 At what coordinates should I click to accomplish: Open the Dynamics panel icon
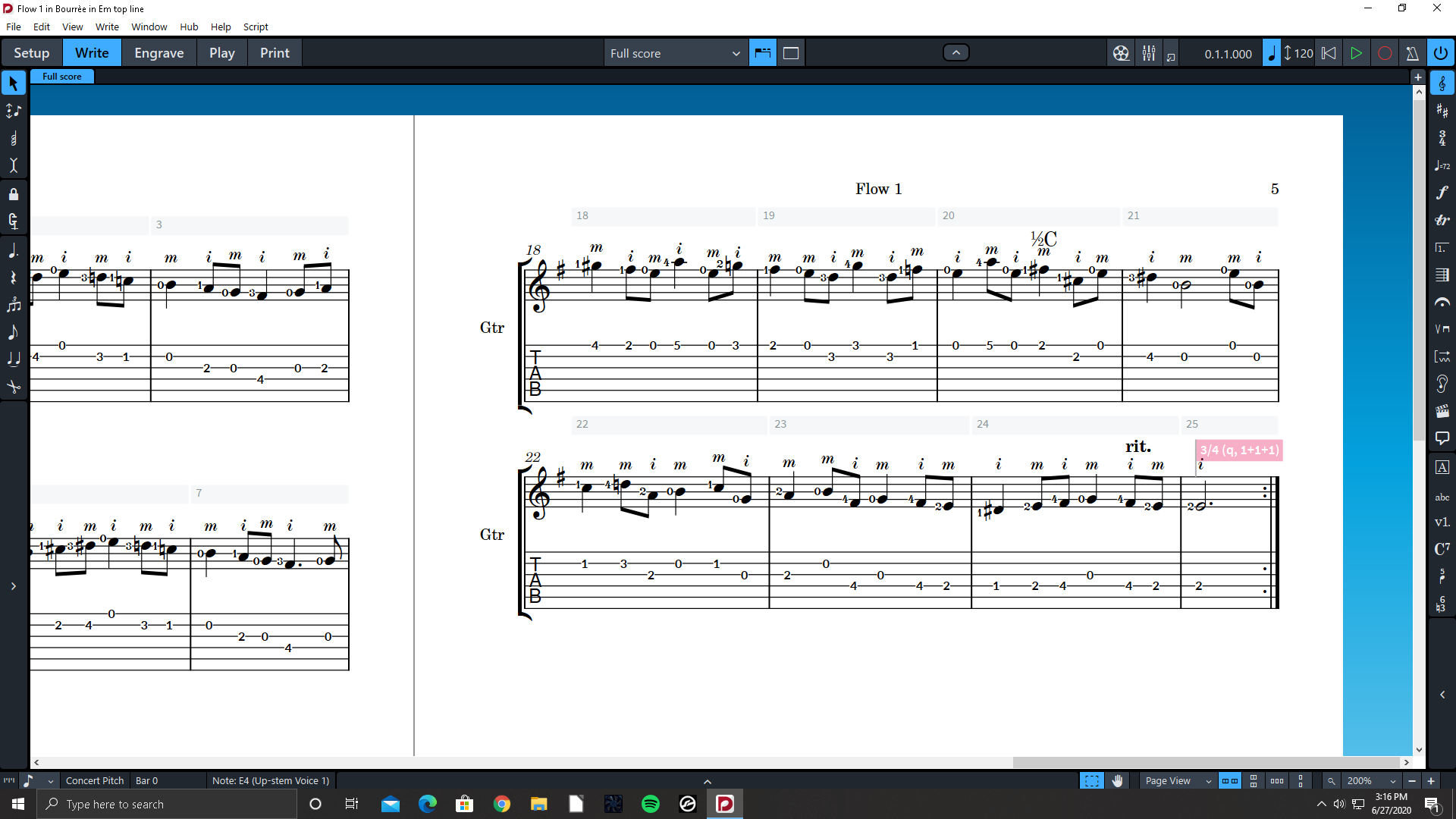(x=1442, y=193)
